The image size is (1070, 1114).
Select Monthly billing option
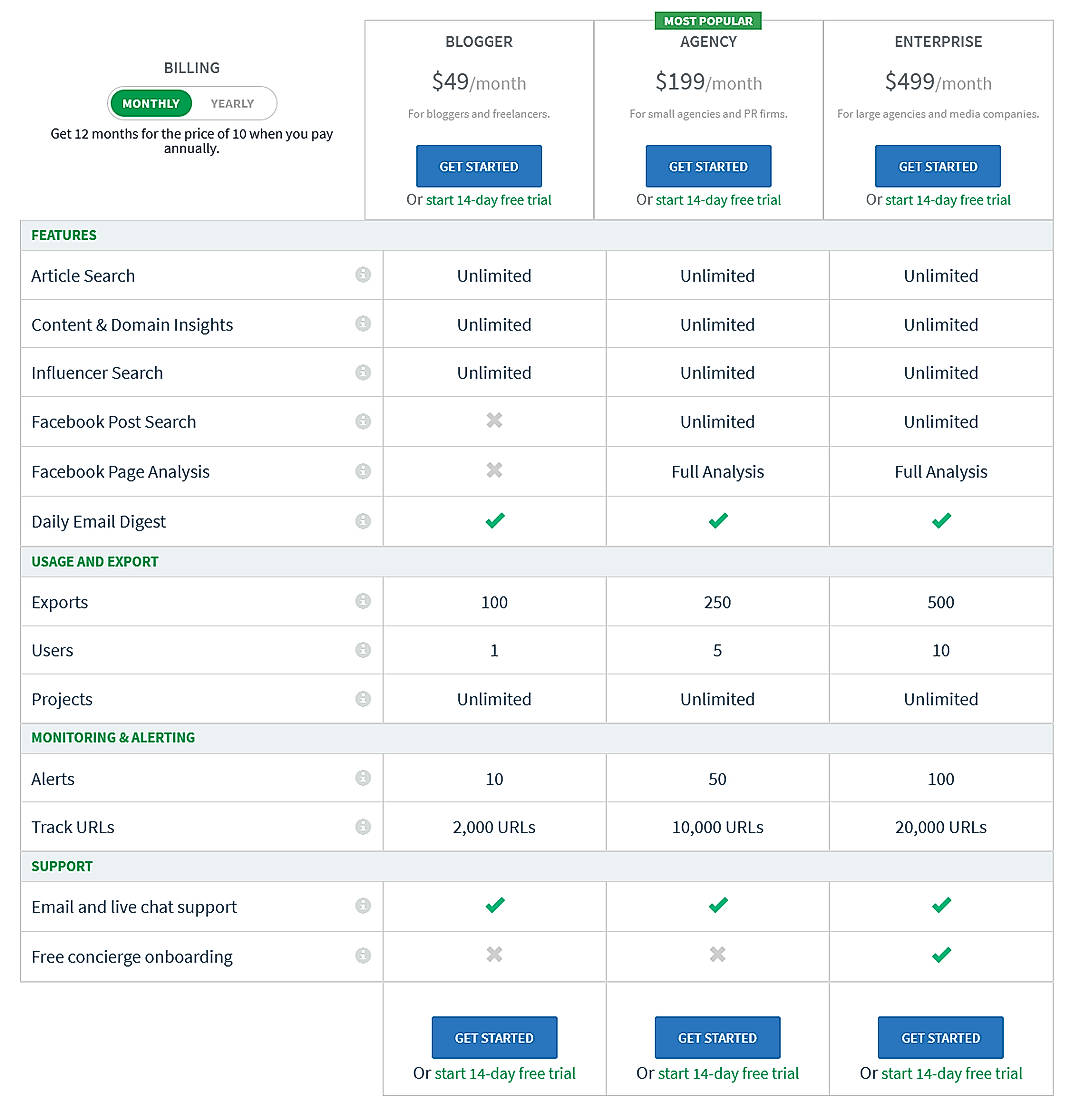151,103
